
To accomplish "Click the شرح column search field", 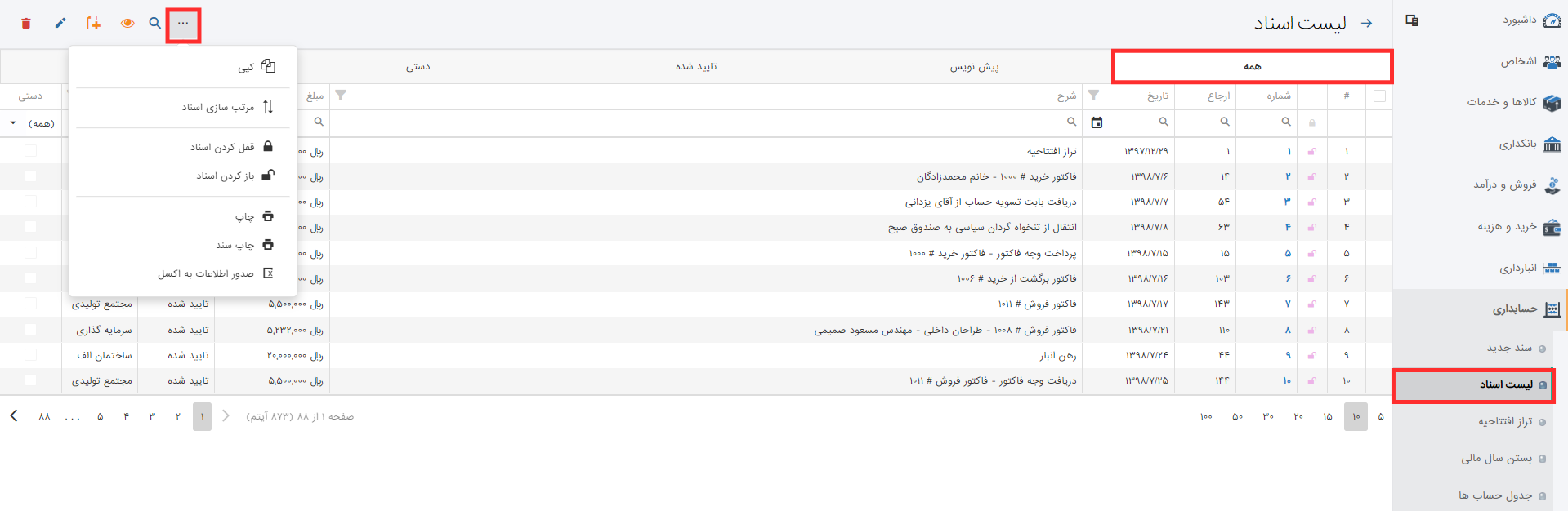I will (x=706, y=122).
